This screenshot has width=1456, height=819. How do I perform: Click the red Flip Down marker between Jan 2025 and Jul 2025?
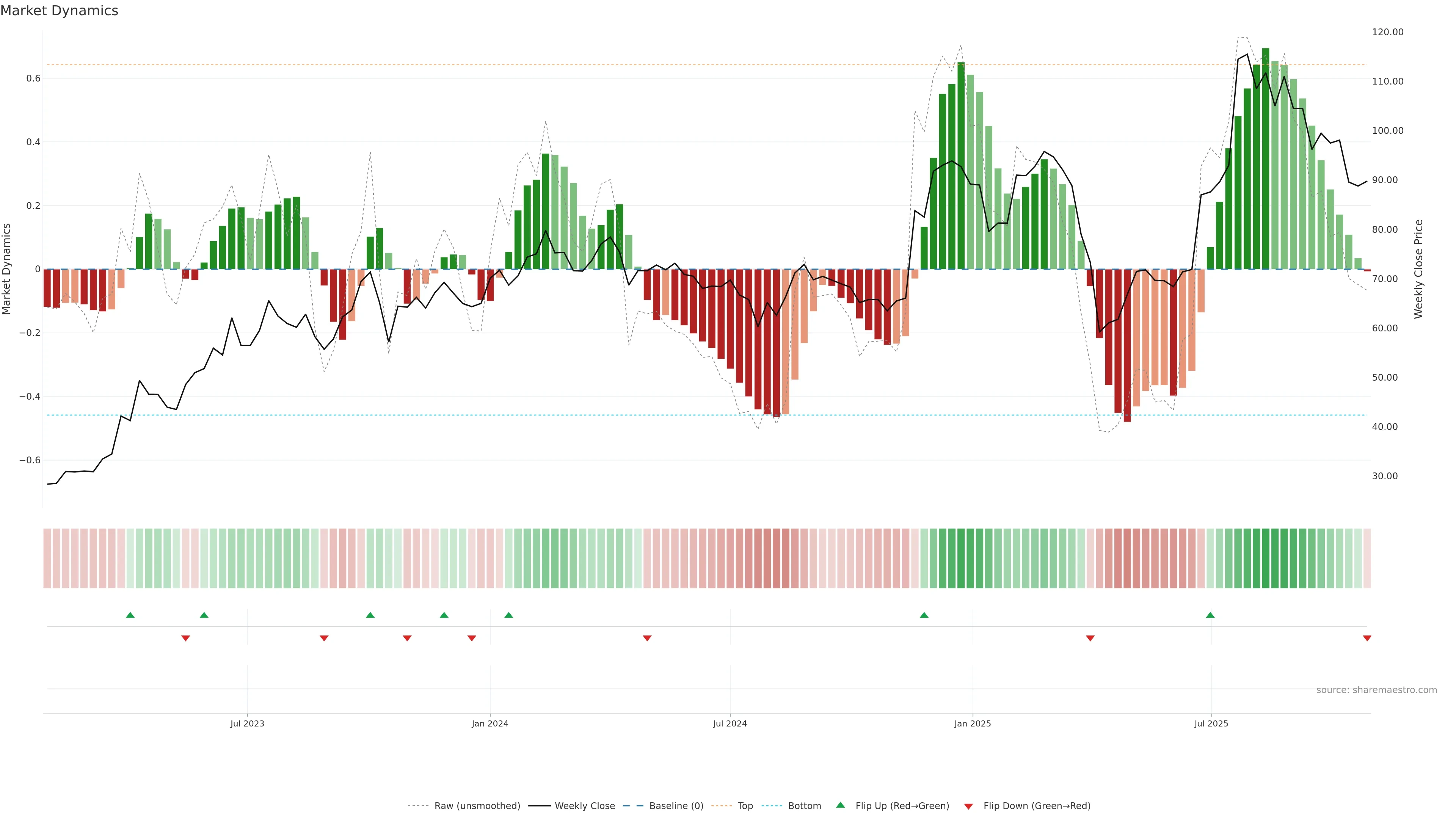click(x=1090, y=638)
